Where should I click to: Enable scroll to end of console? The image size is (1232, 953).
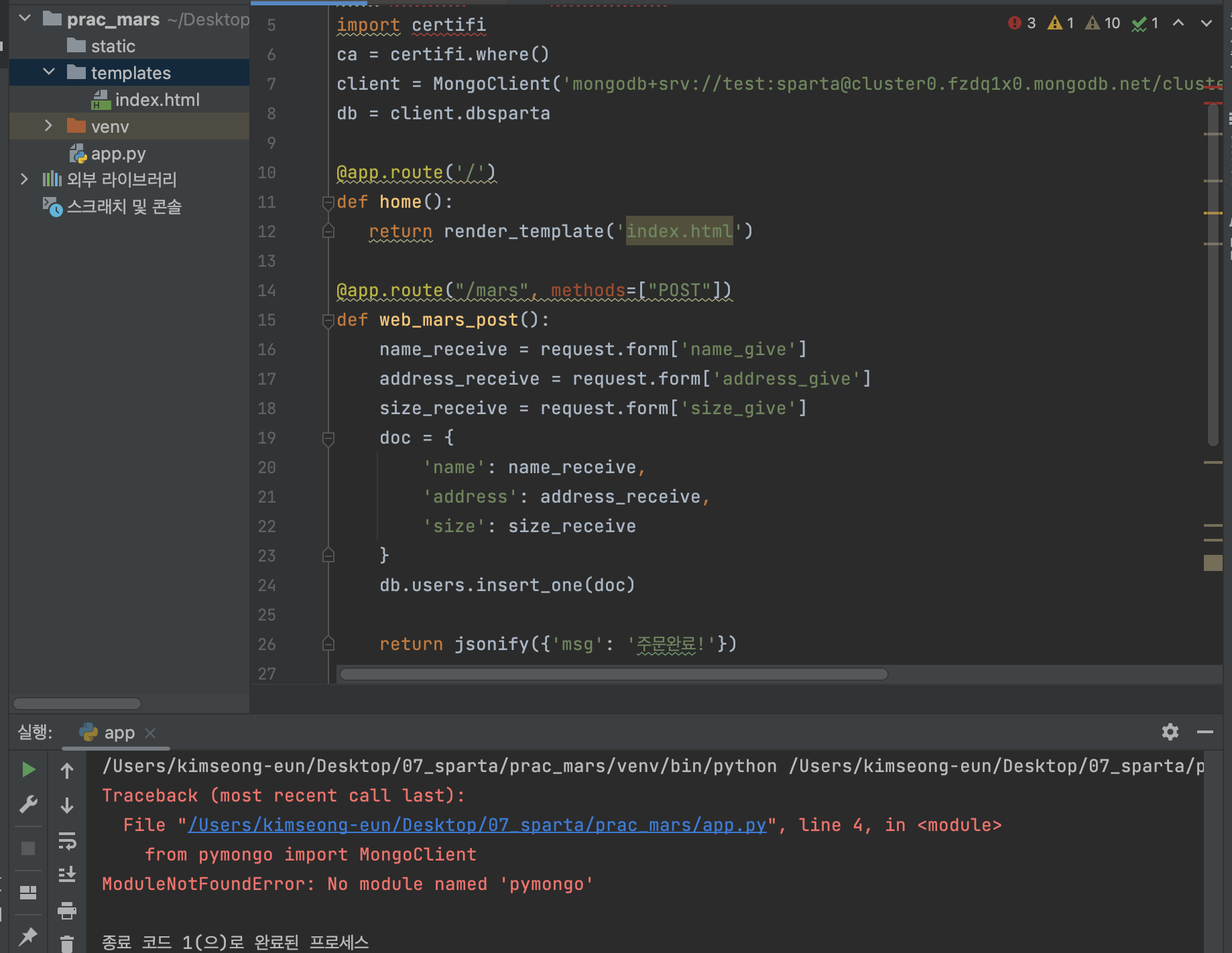tap(67, 875)
